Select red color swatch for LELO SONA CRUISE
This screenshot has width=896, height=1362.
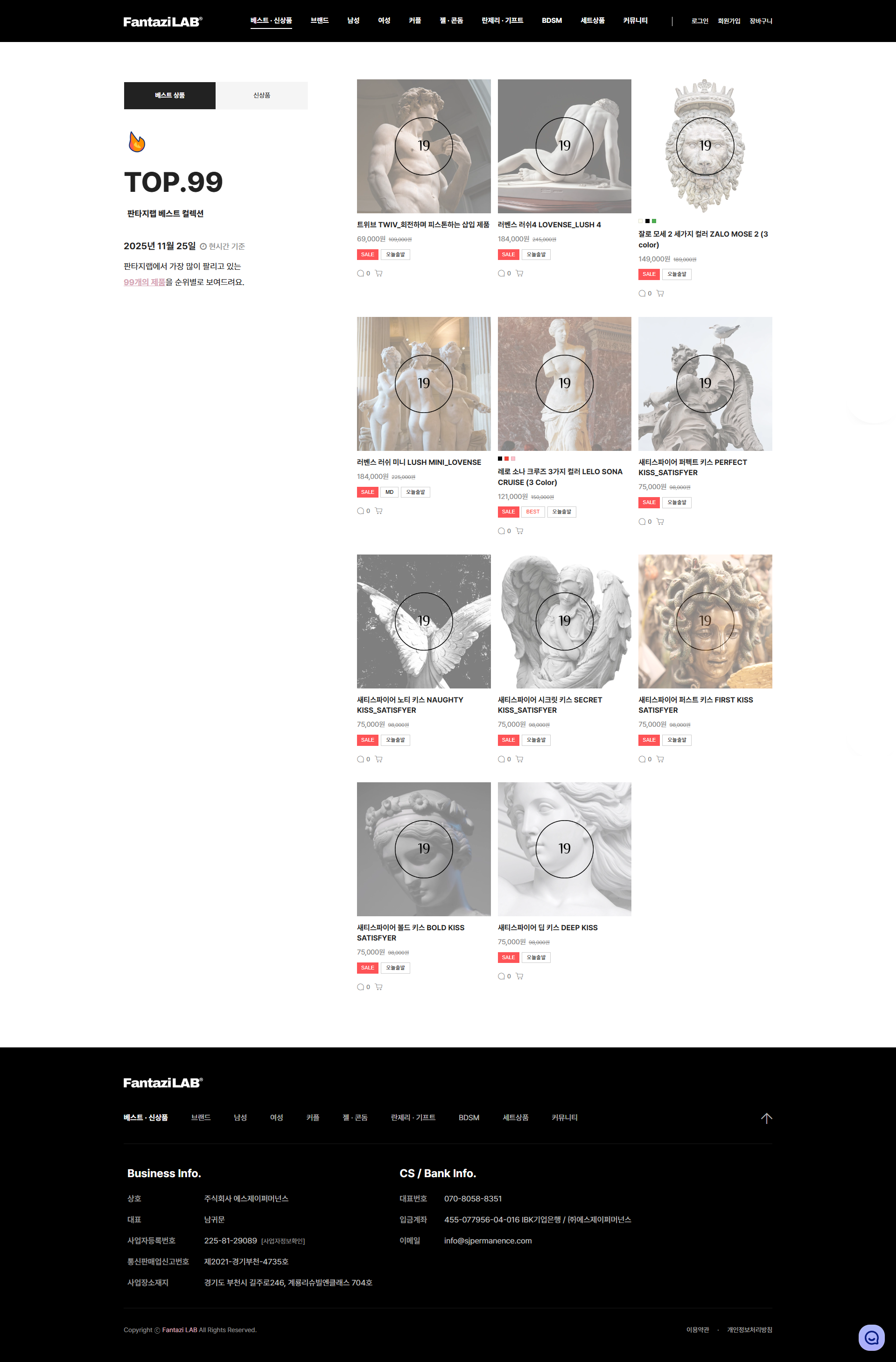[x=506, y=458]
